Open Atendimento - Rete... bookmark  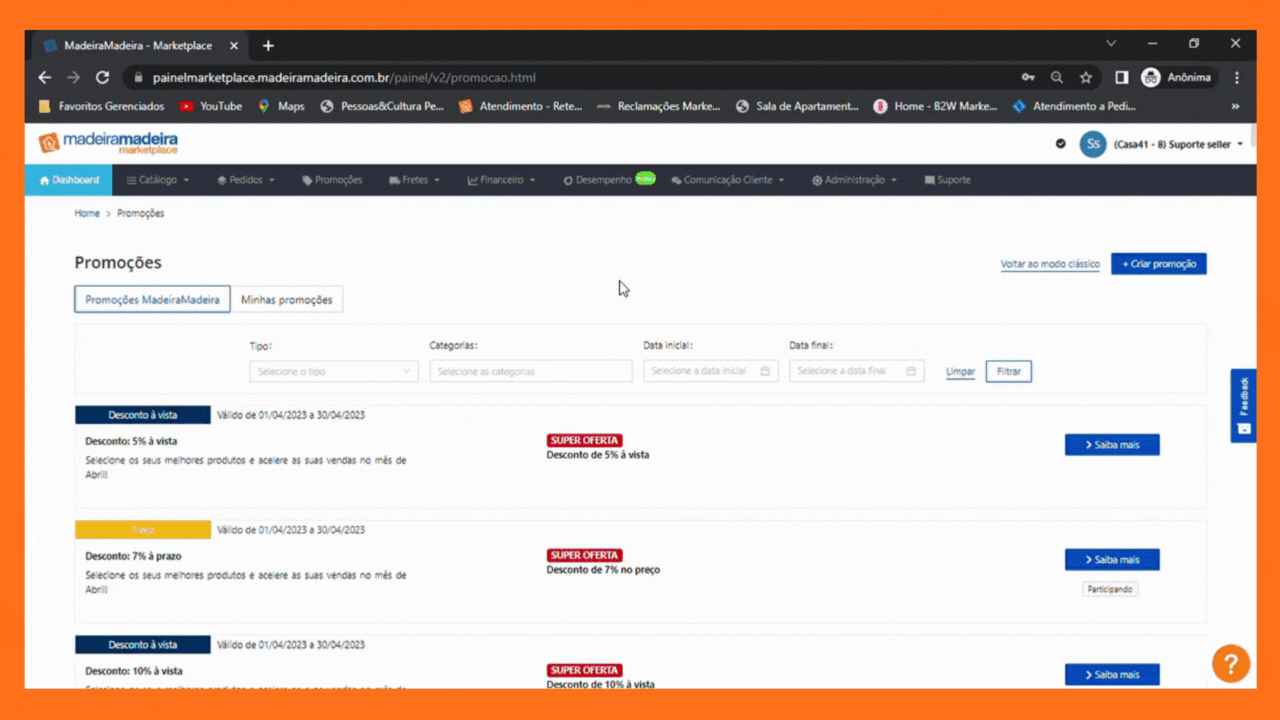(521, 106)
